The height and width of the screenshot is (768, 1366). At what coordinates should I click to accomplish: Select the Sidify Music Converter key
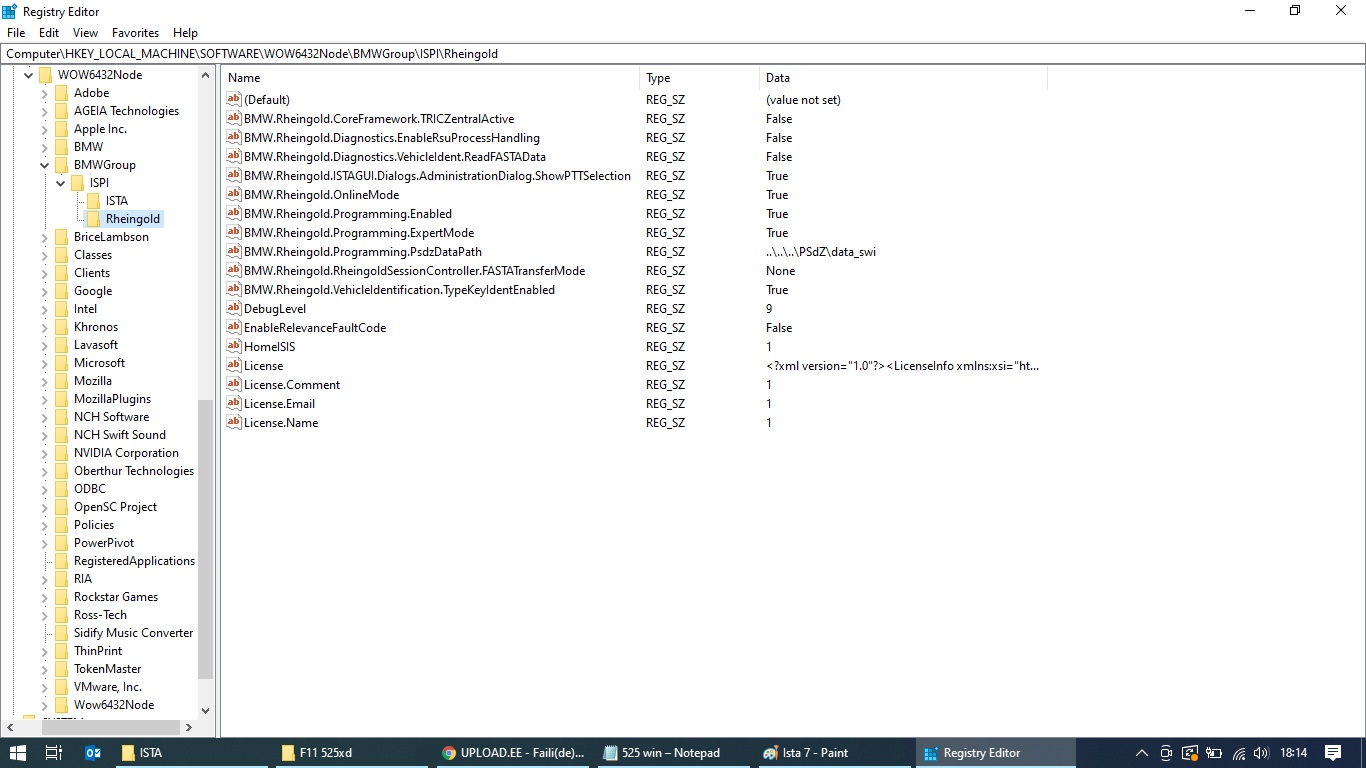click(133, 633)
